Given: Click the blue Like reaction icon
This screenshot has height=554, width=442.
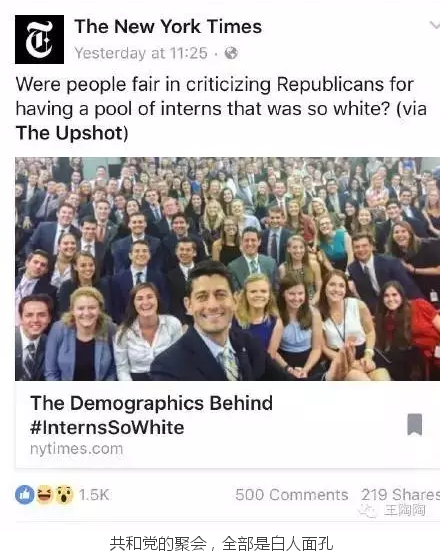Looking at the screenshot, I should [x=25, y=494].
